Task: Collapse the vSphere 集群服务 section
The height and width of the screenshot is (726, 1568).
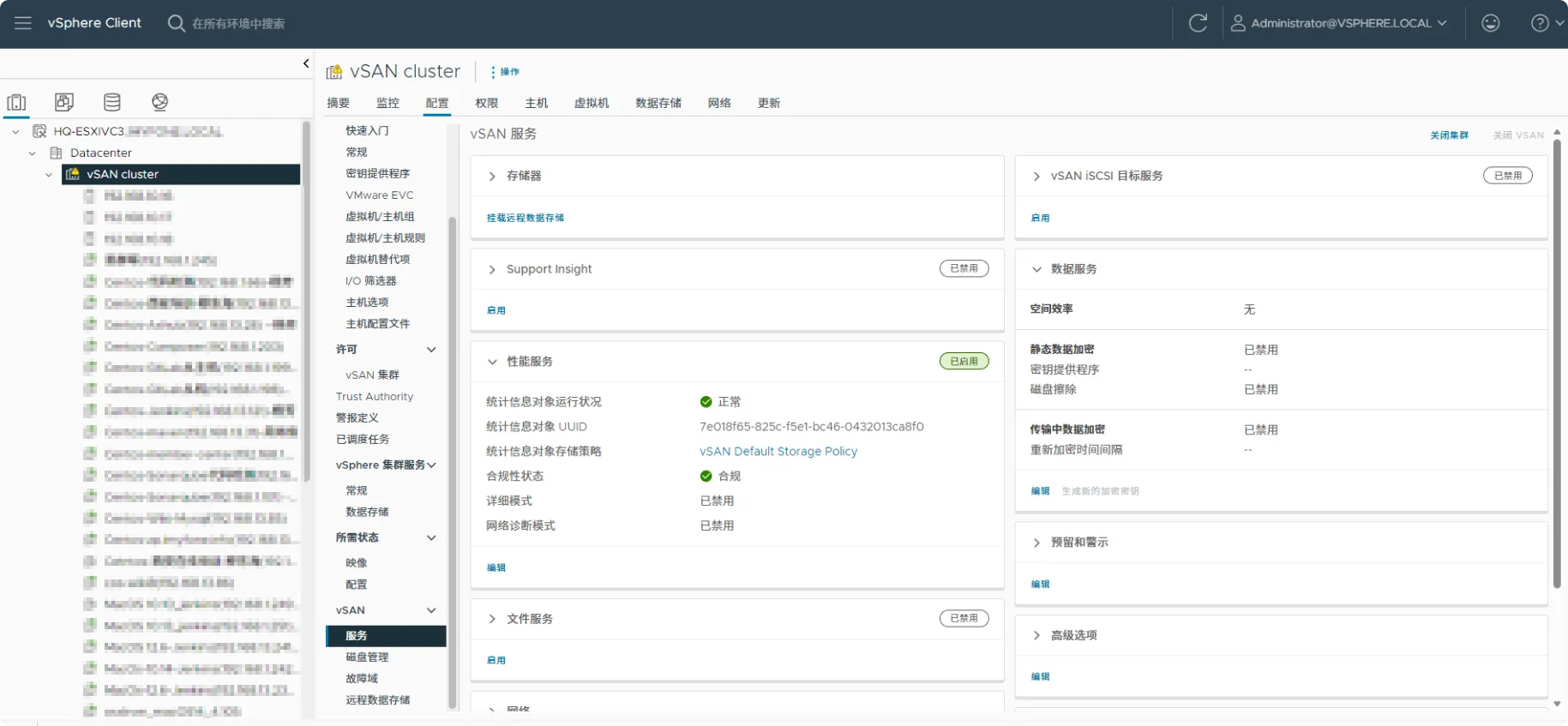Action: click(431, 465)
